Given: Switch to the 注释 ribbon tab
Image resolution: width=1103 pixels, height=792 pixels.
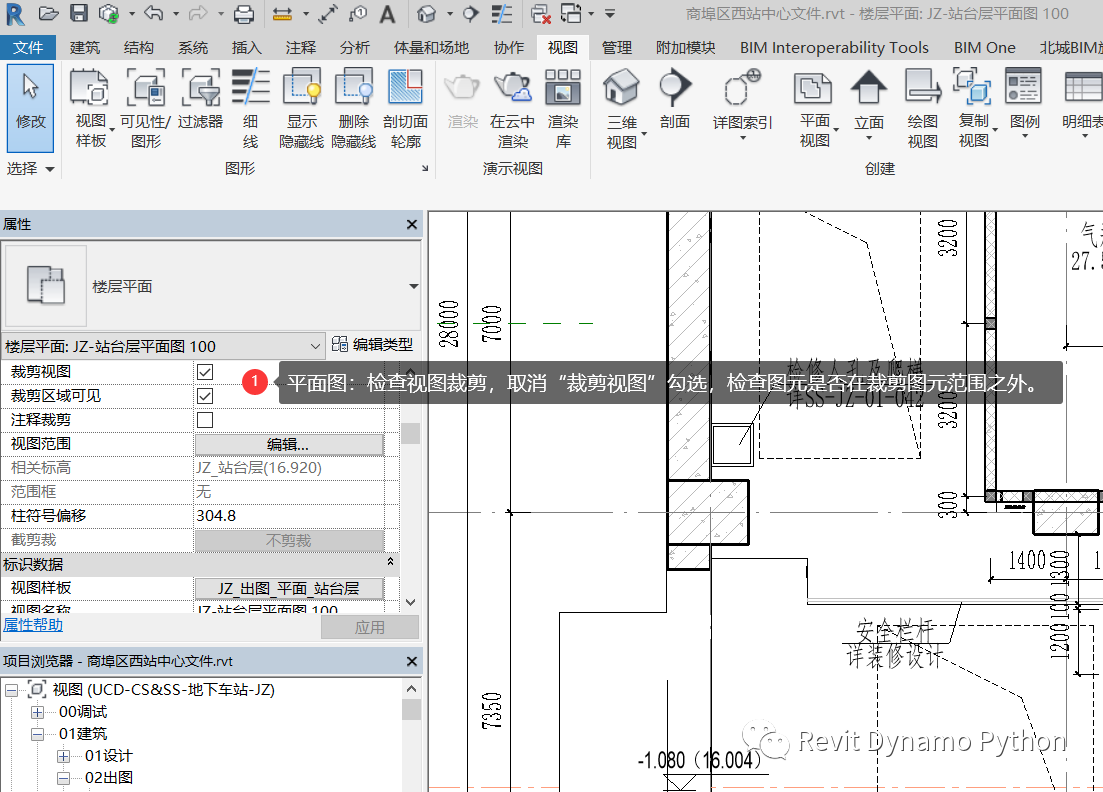Looking at the screenshot, I should click(x=301, y=47).
